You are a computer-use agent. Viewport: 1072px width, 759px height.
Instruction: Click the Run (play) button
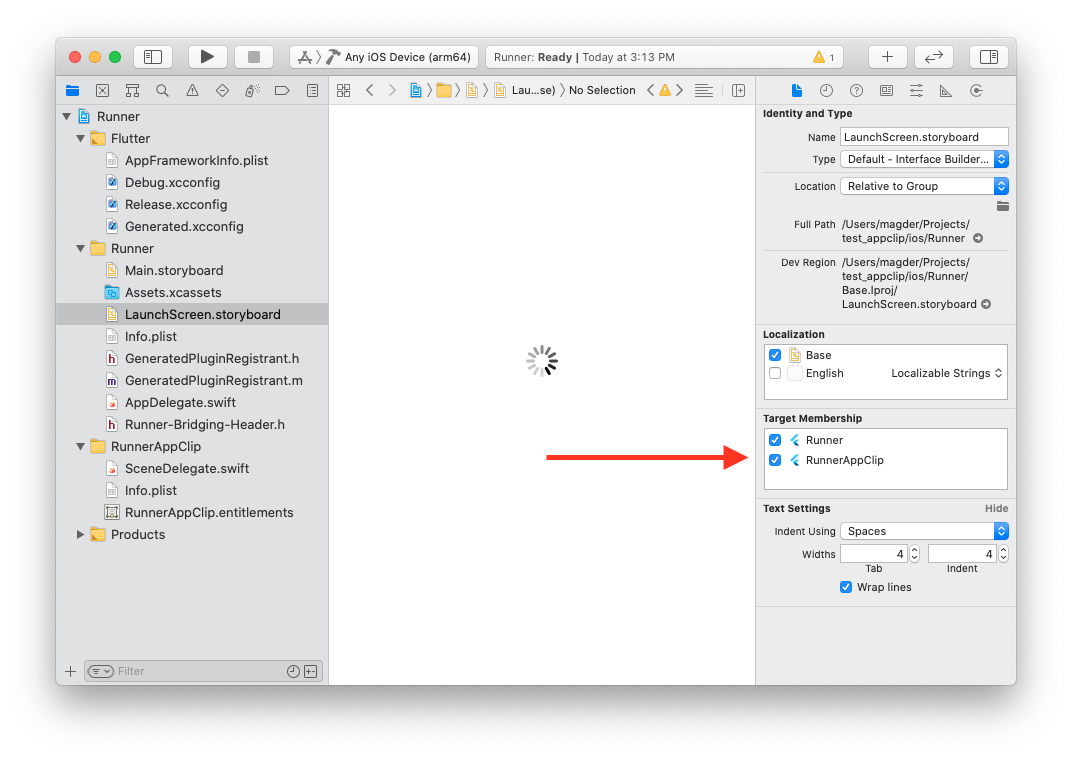[207, 57]
